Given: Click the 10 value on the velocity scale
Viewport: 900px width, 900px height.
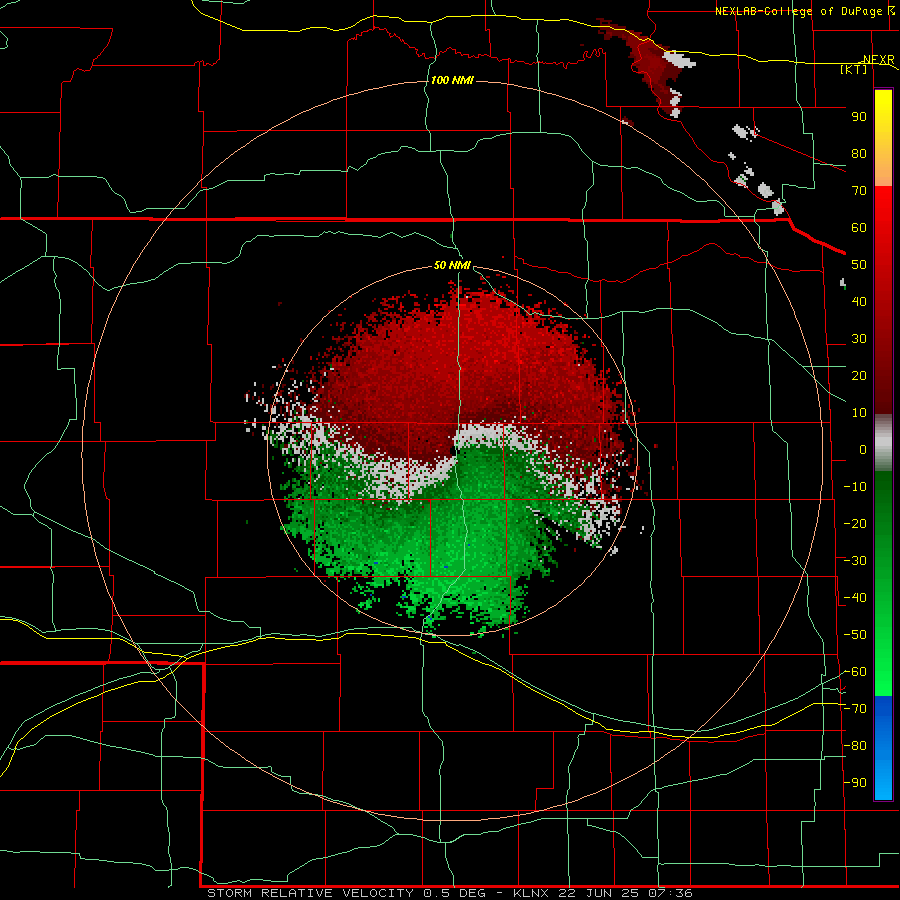Looking at the screenshot, I should pos(859,413).
